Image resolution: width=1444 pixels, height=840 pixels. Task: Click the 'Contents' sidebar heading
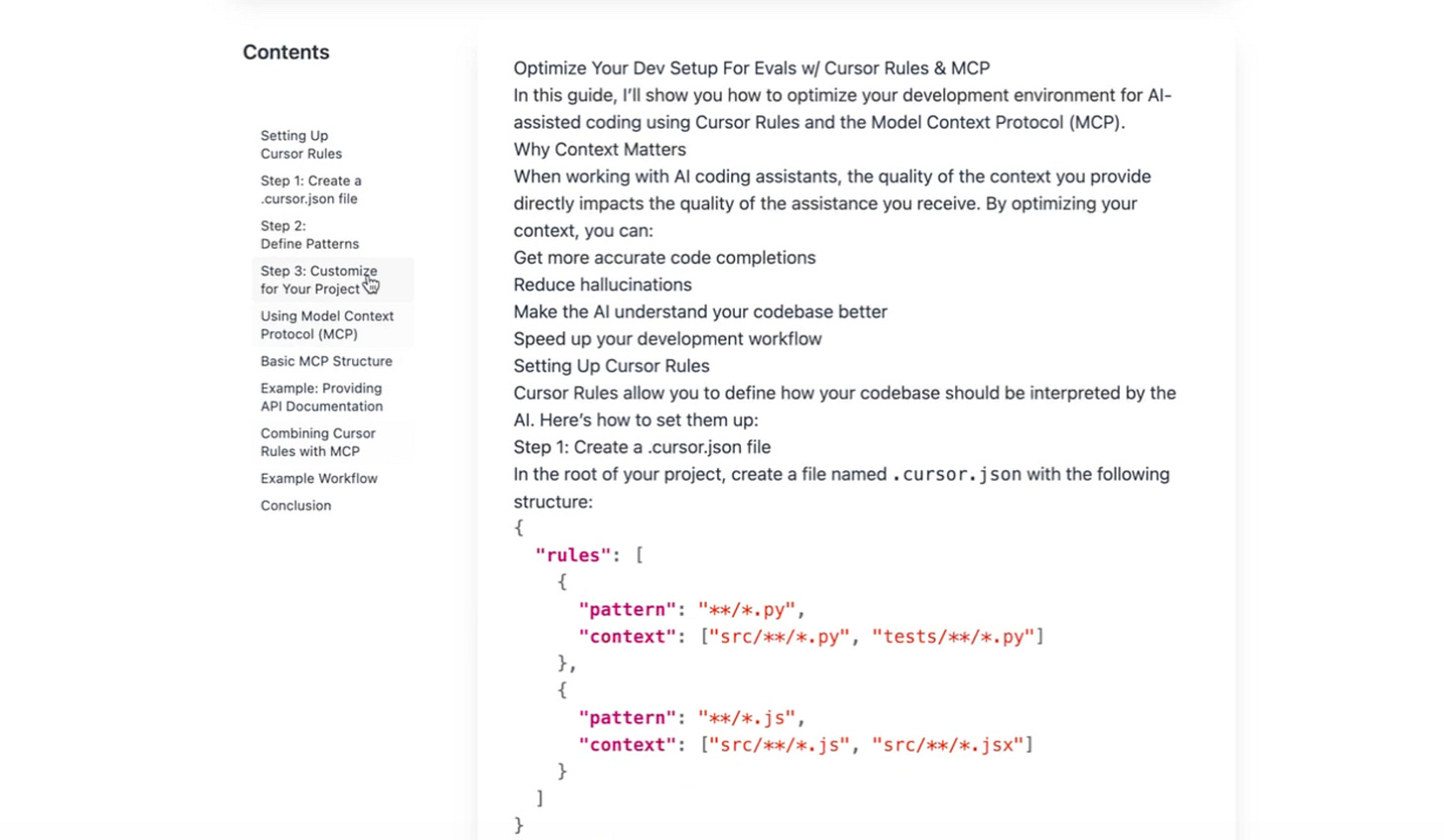[286, 53]
